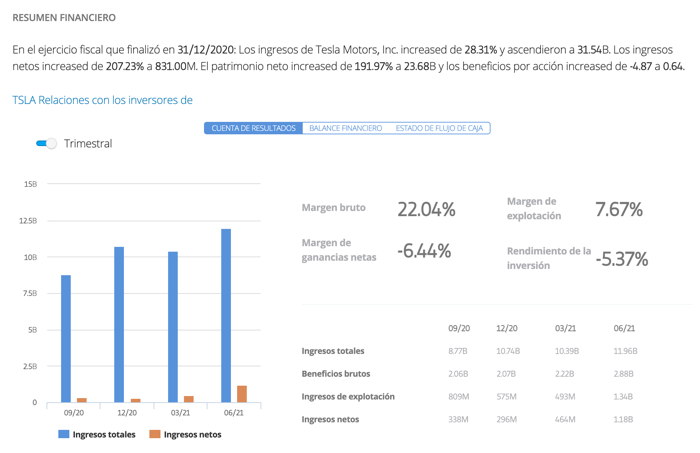
Task: Click the Ingresos netos table row label
Action: (330, 420)
